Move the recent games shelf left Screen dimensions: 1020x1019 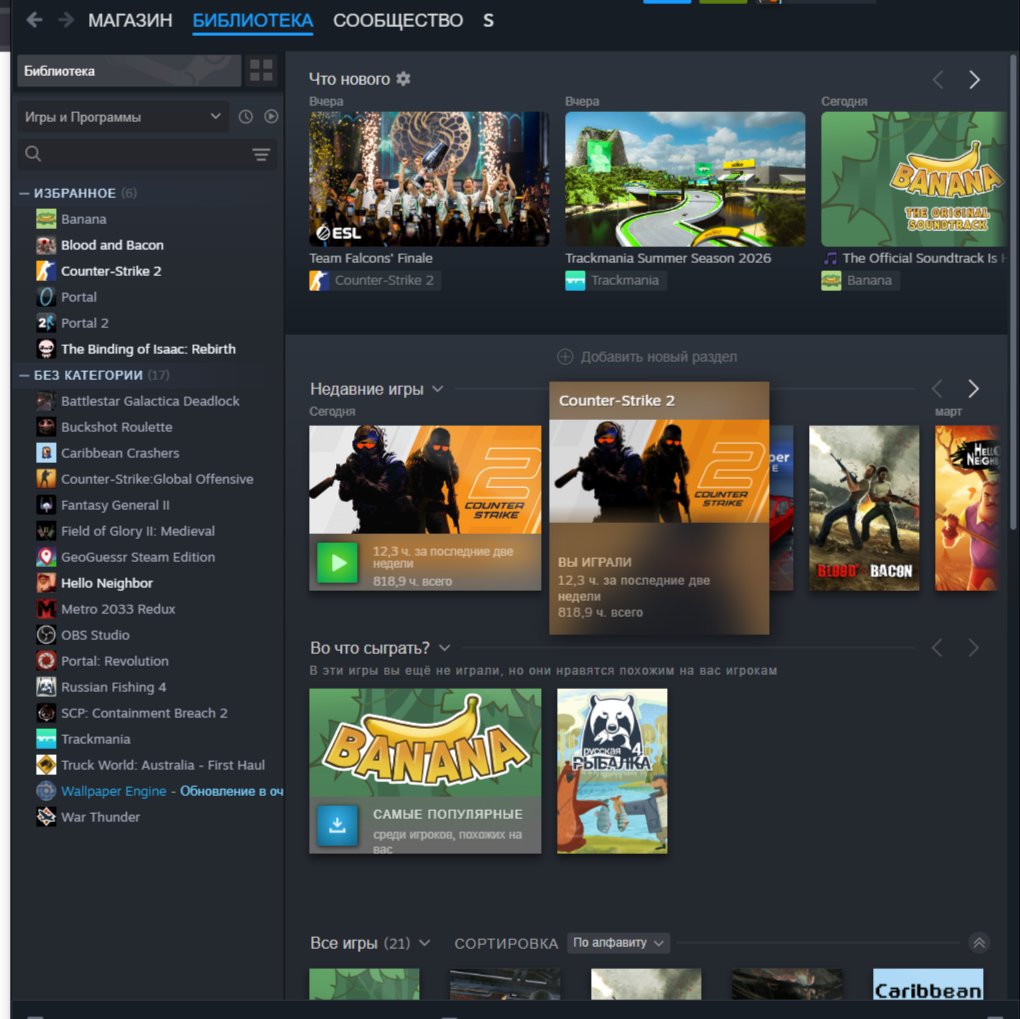pos(937,388)
